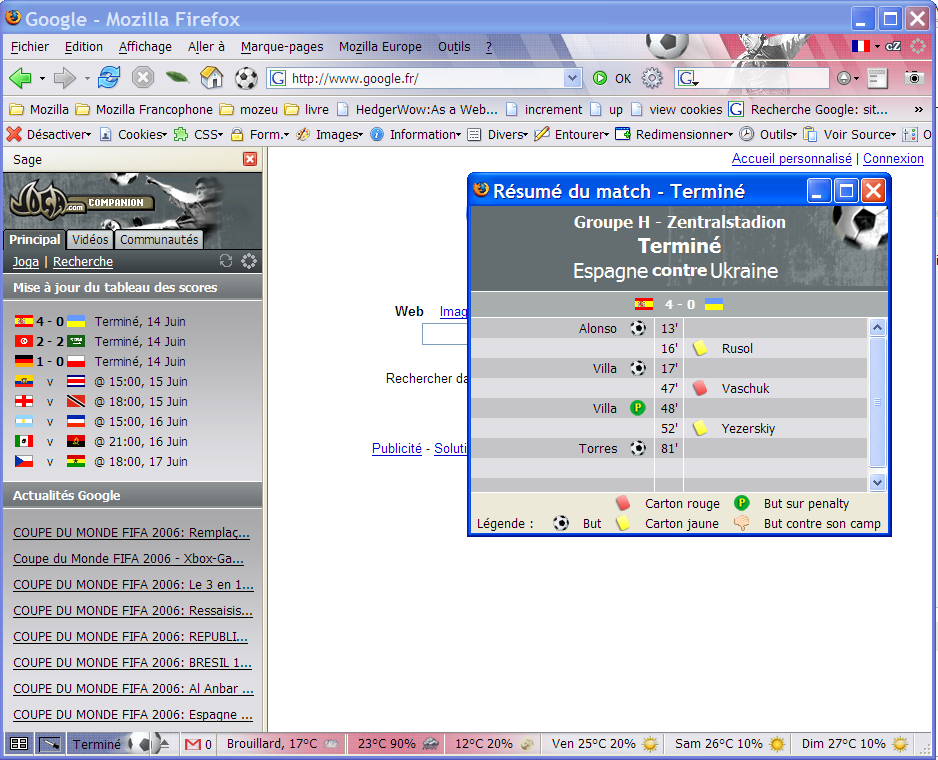This screenshot has width=938, height=760.
Task: Select the Spain 4 - 0 Ukraine score row
Action: point(100,321)
